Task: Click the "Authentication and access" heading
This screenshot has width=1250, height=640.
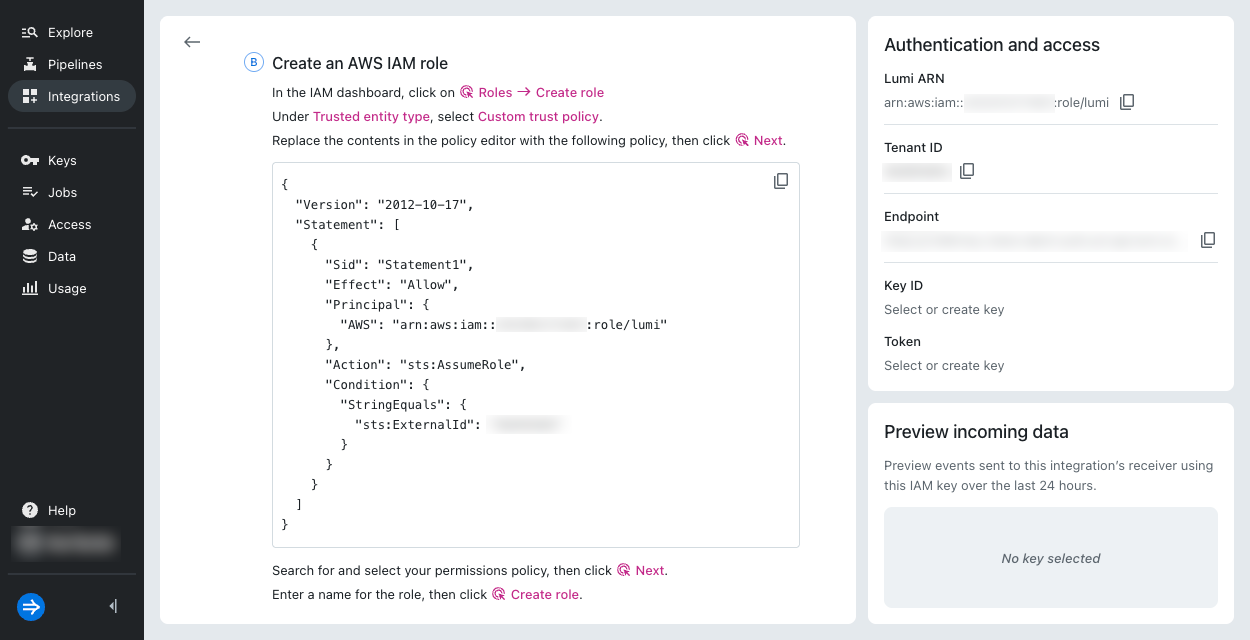Action: pyautogui.click(x=992, y=45)
